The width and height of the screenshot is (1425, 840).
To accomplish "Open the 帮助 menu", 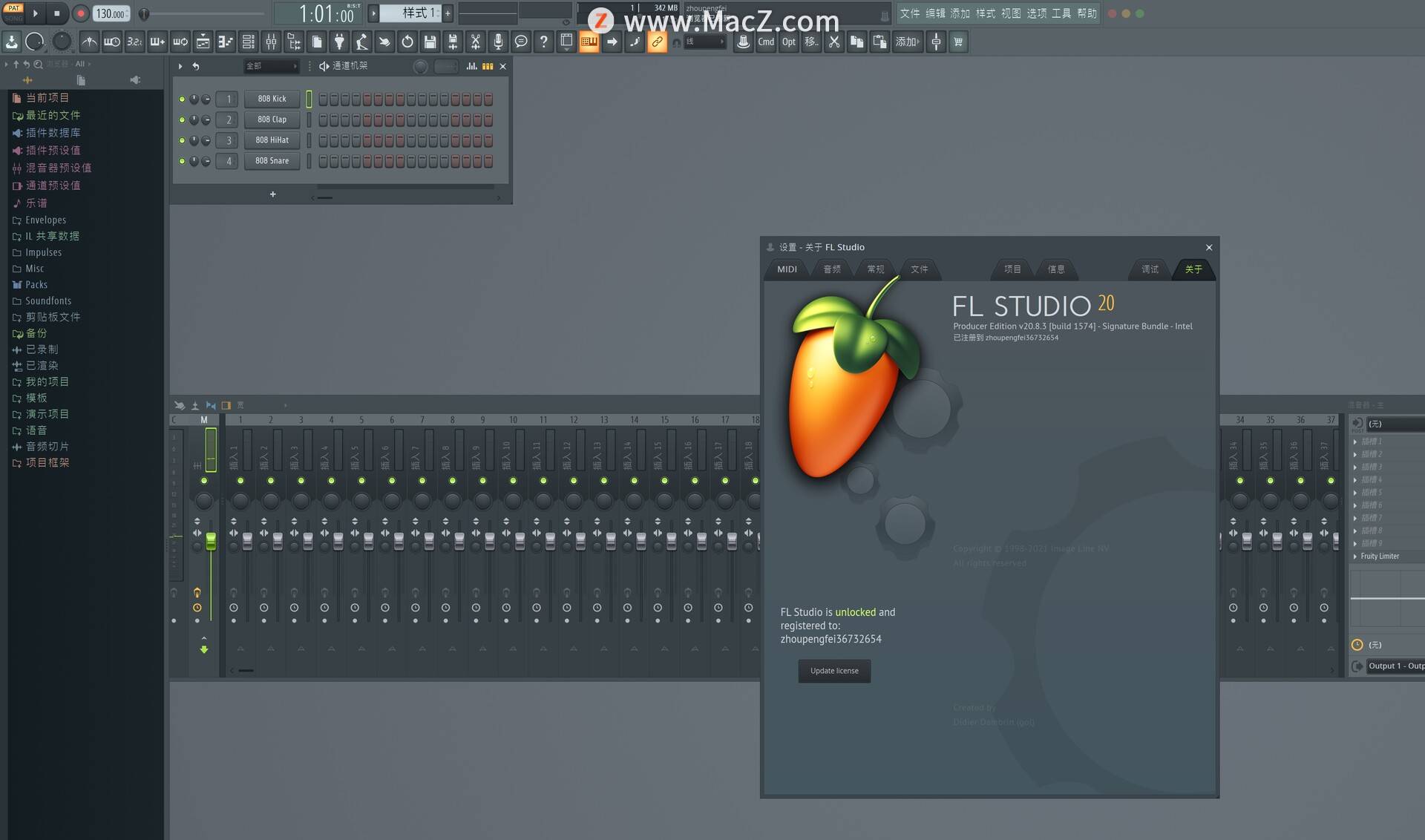I will point(1087,13).
